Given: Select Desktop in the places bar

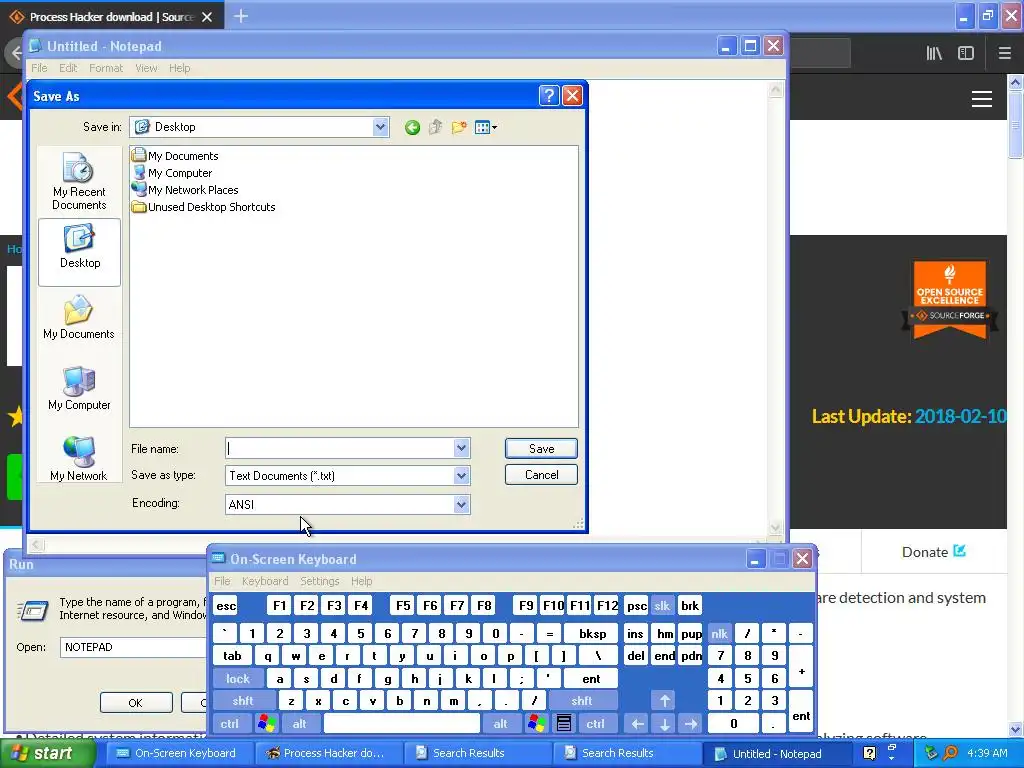Looking at the screenshot, I should coord(80,252).
